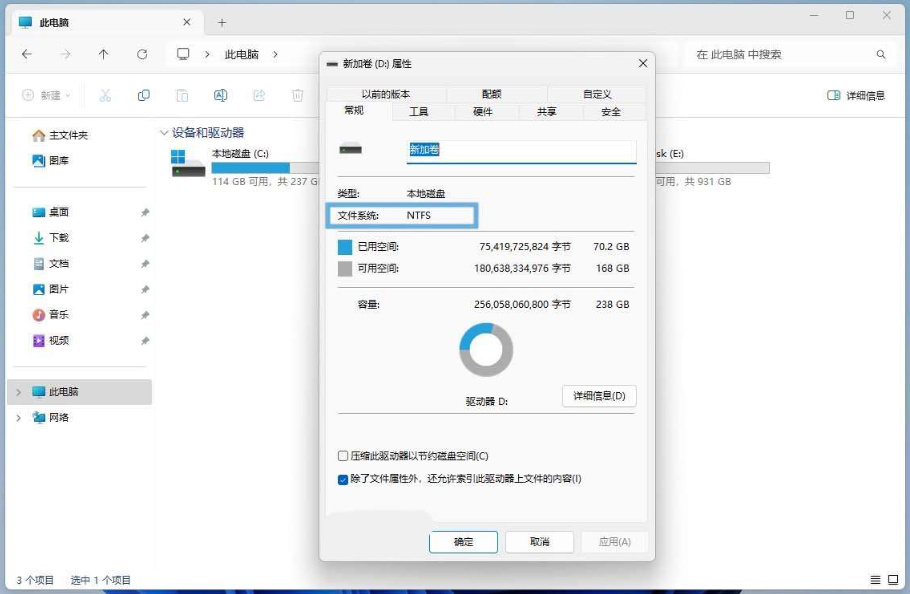Viewport: 910px width, 594px height.
Task: Click the Copy icon in the toolbar
Action: point(144,95)
